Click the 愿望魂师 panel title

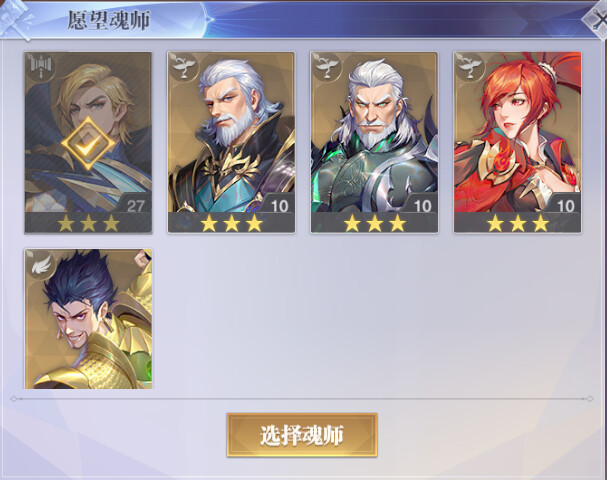[x=109, y=20]
